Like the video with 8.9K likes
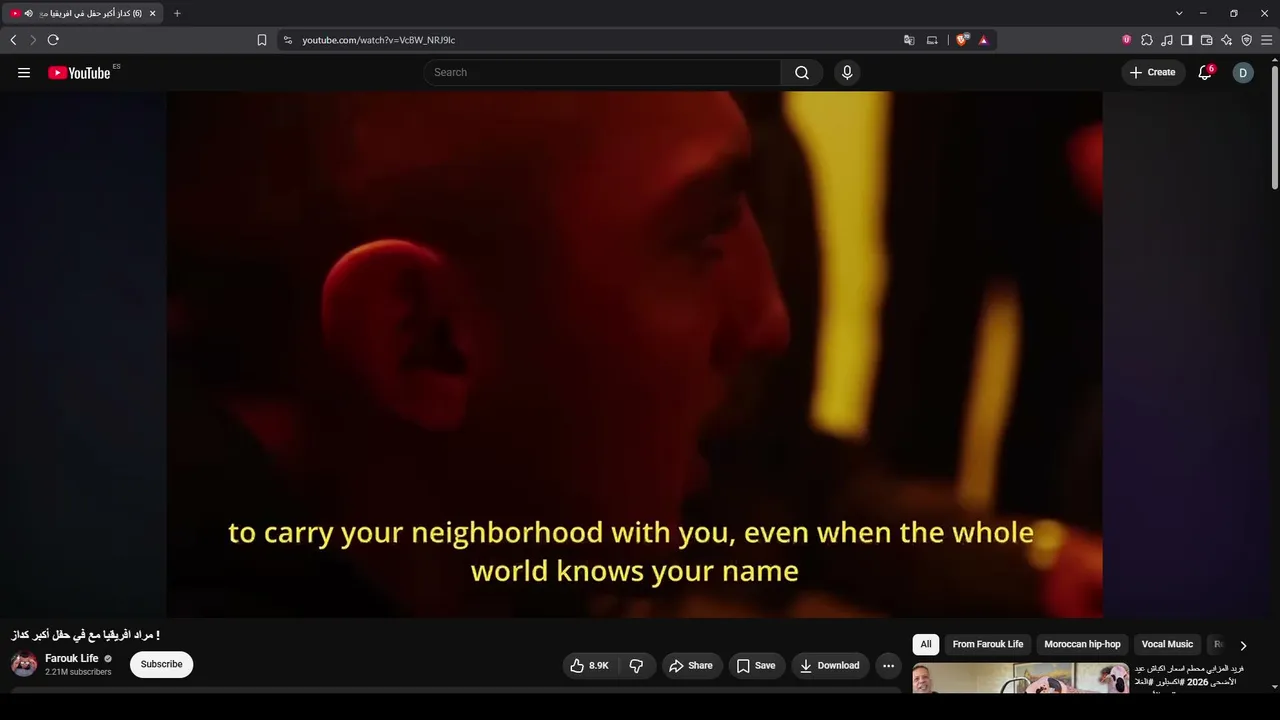This screenshot has height=720, width=1280. tap(590, 665)
